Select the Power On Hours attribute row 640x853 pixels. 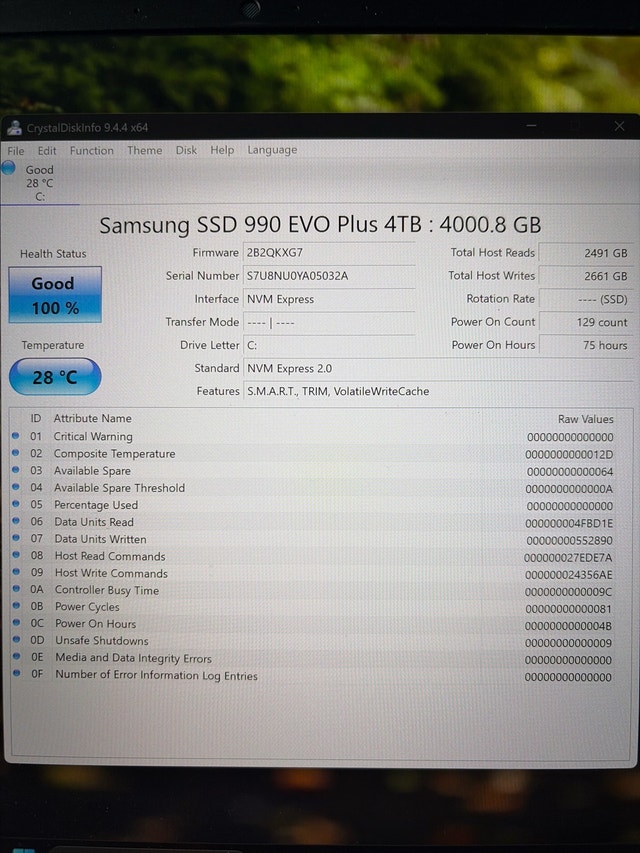click(x=314, y=625)
